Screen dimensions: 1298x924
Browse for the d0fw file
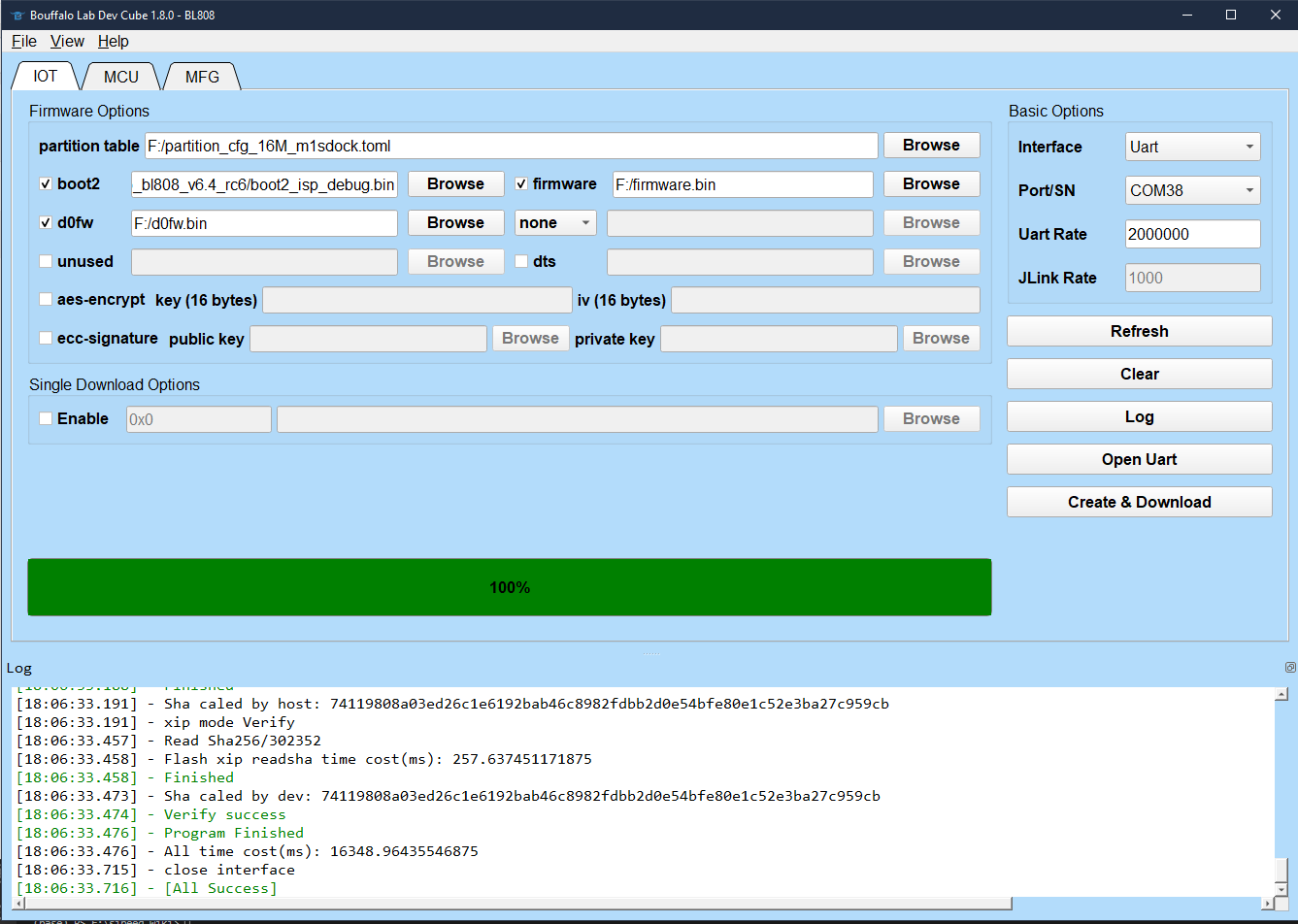click(455, 223)
